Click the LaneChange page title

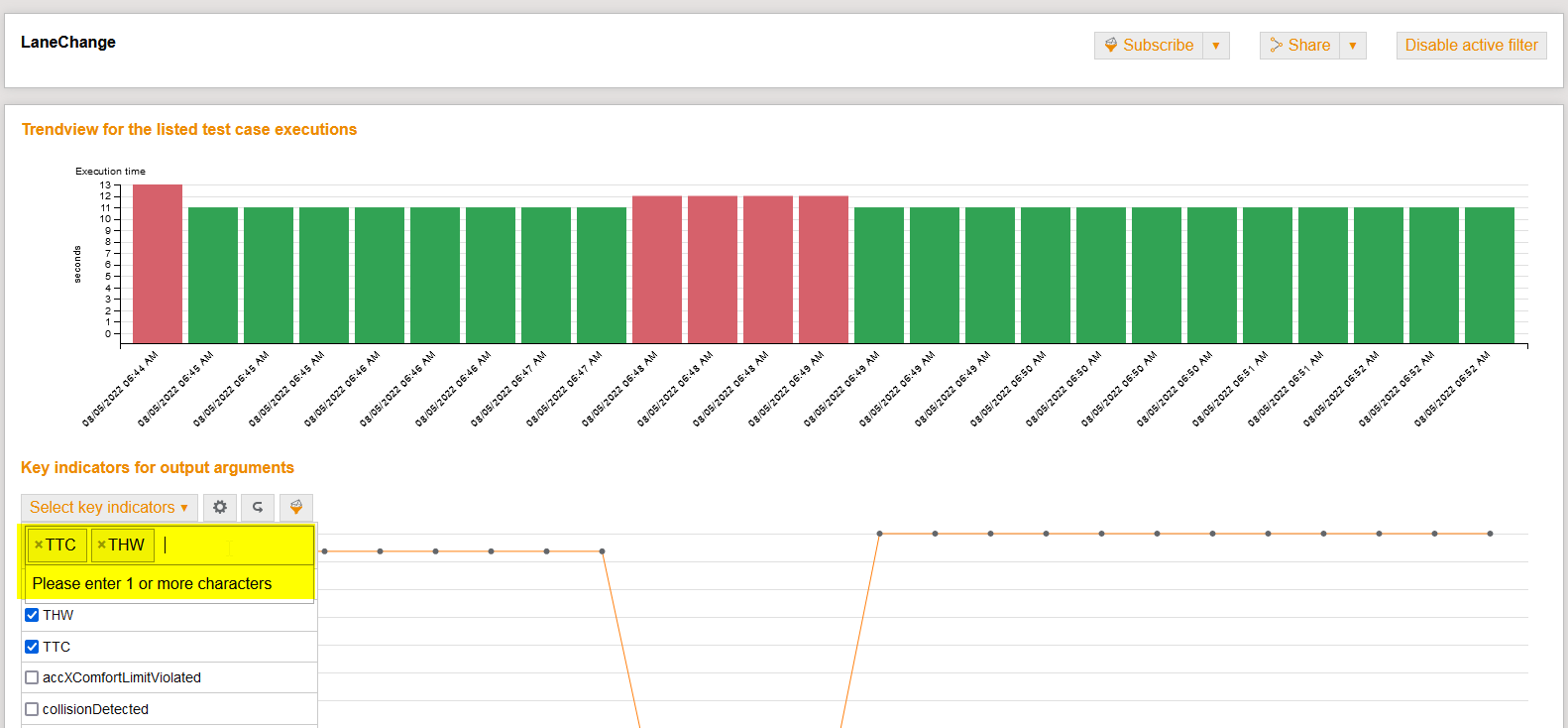click(68, 42)
